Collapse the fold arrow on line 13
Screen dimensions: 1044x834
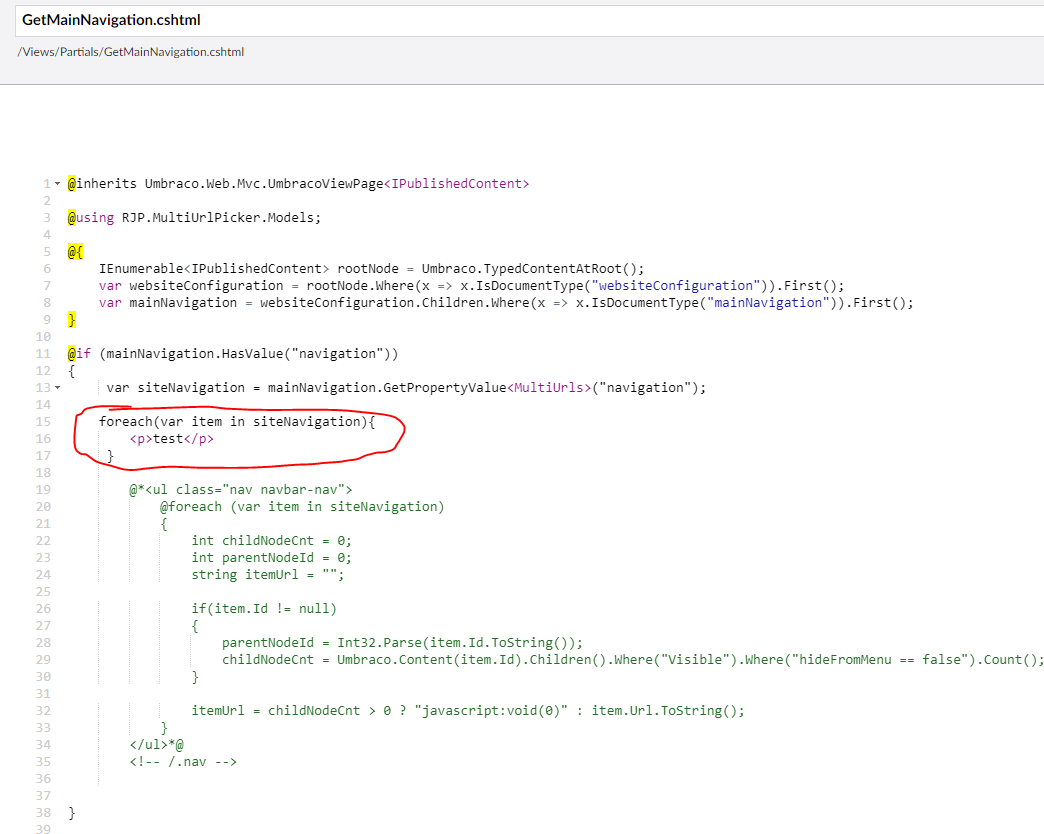click(x=57, y=387)
